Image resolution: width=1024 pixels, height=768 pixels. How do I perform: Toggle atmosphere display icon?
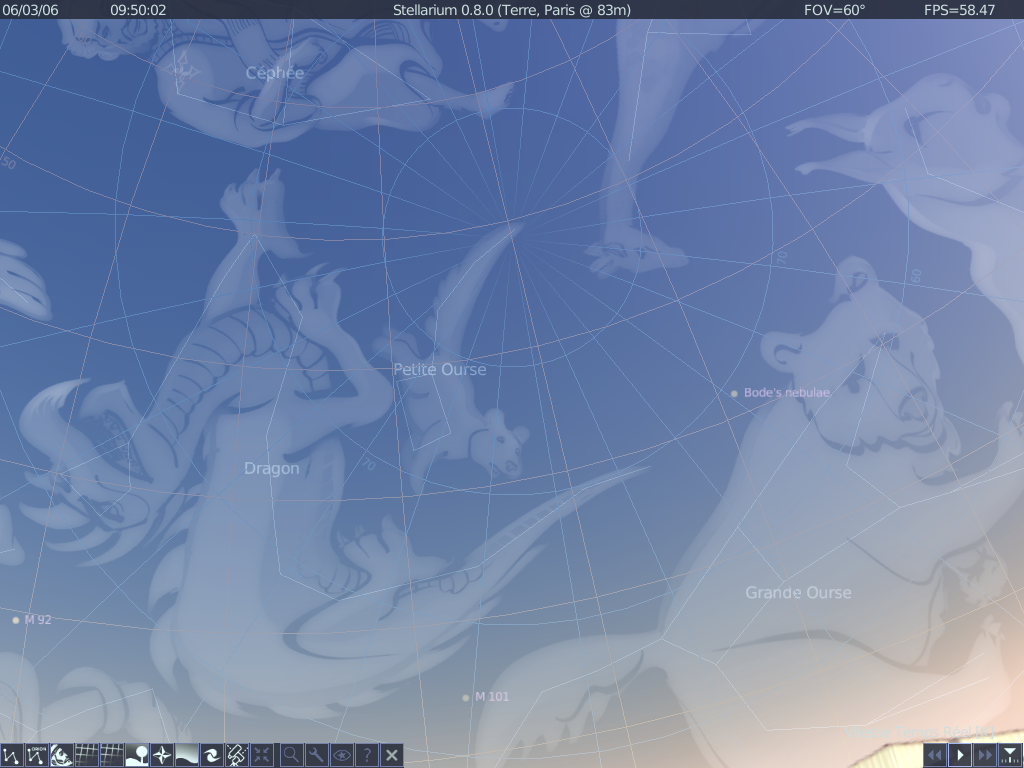186,756
